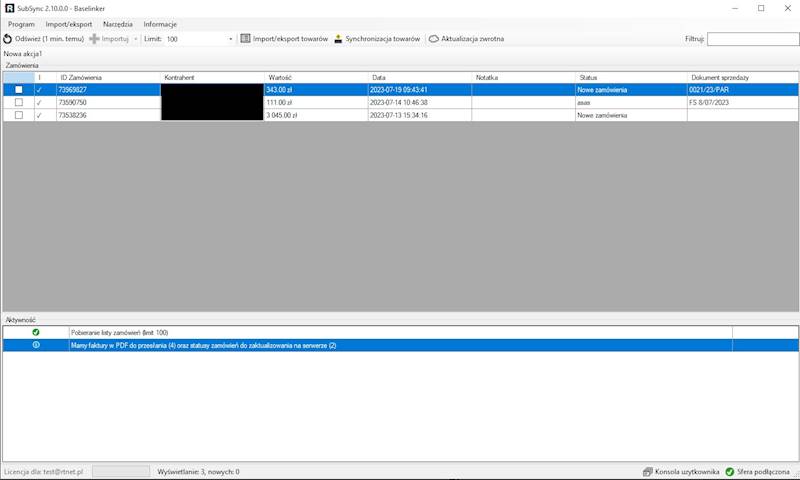
Task: Click Nowe zamówienia status of order 73538236
Action: (631, 115)
